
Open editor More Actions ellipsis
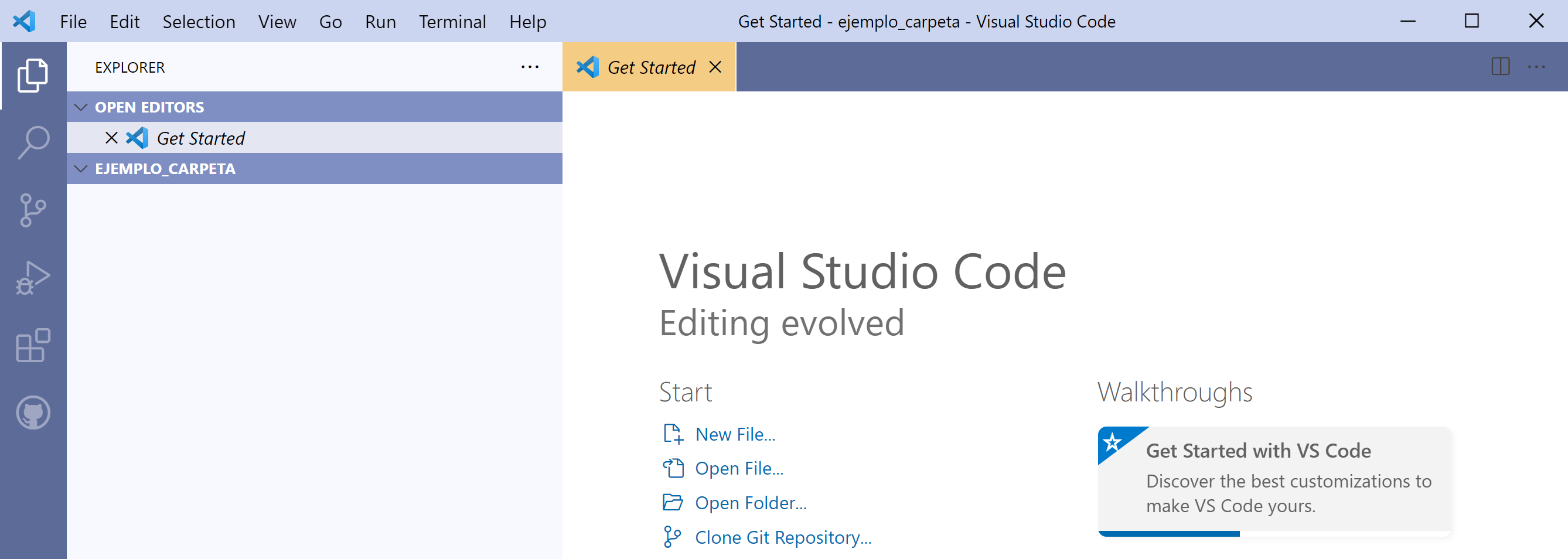pos(1536,67)
